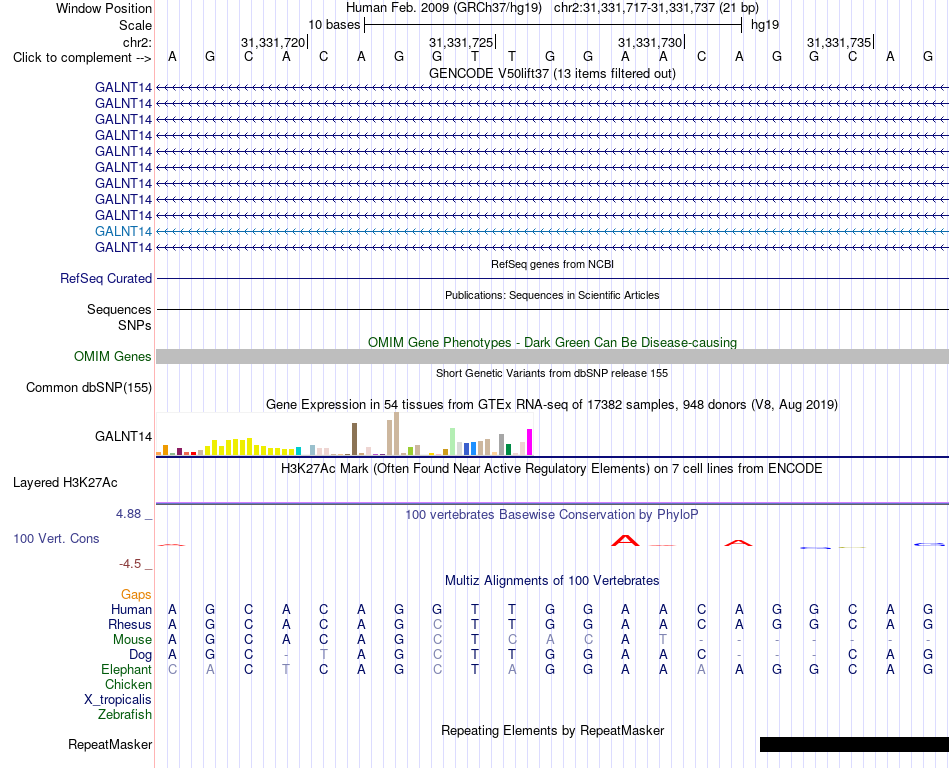Click the 4.88 PhyloP maximum value
This screenshot has width=950, height=768.
click(x=128, y=514)
